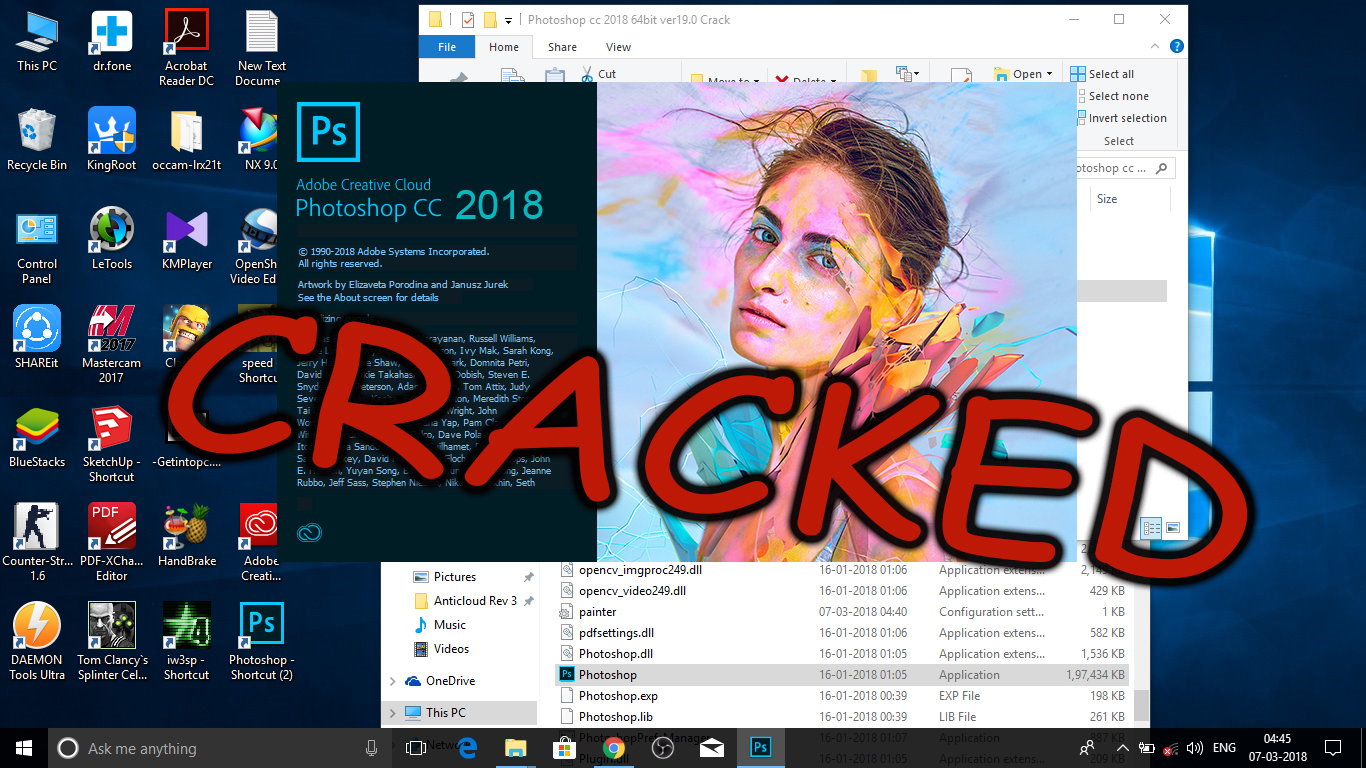
Task: Expand the OneDrive tree node arrow
Action: point(392,681)
